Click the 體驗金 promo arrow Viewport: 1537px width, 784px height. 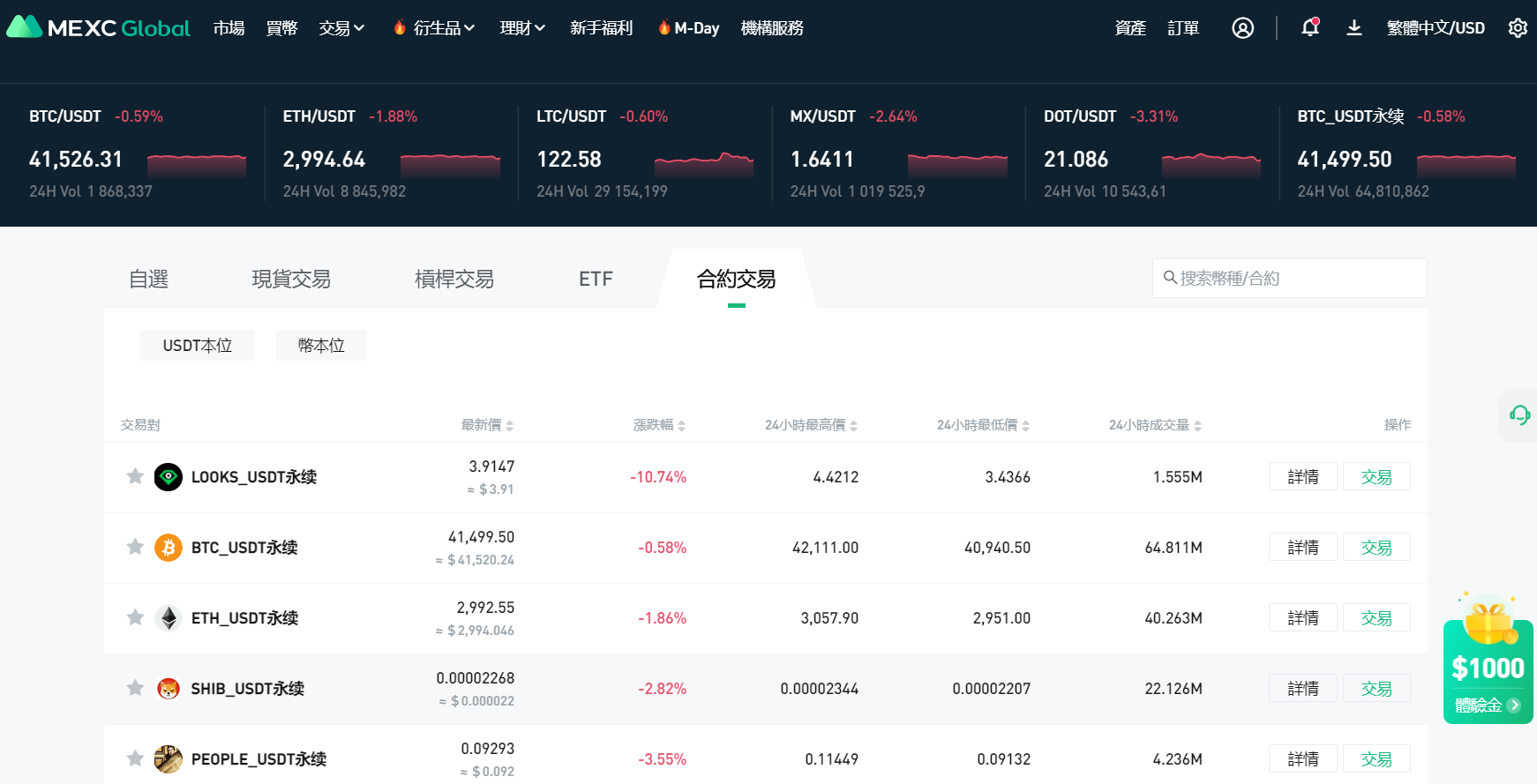coord(1514,706)
